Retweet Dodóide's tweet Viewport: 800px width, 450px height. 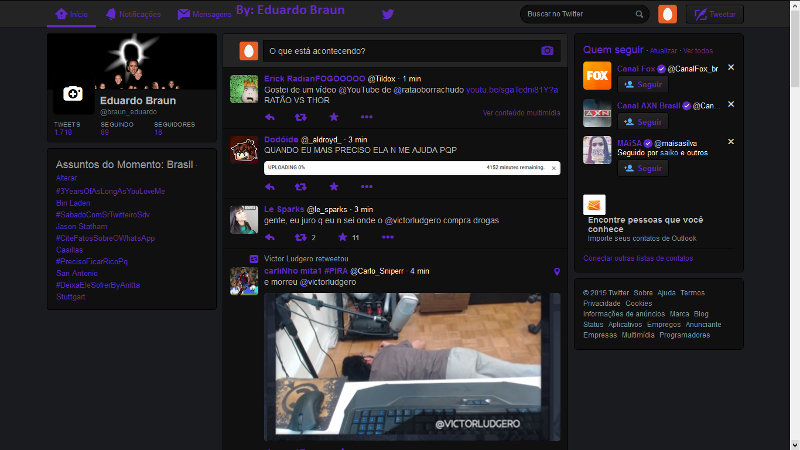(301, 187)
